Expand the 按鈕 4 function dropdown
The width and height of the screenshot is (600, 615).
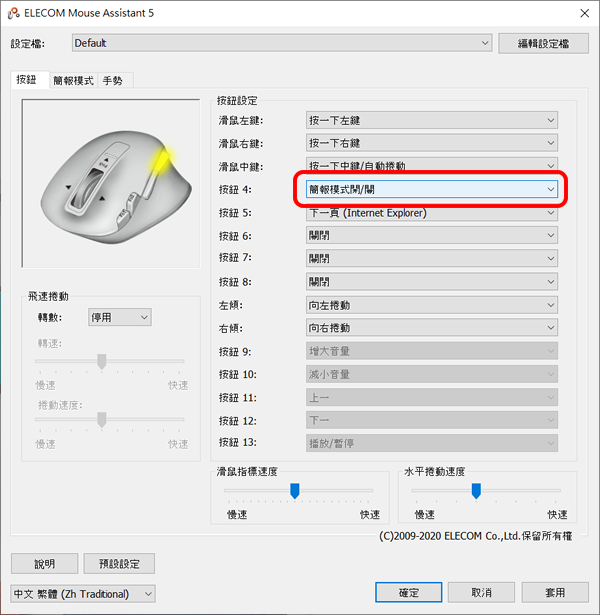click(432, 189)
